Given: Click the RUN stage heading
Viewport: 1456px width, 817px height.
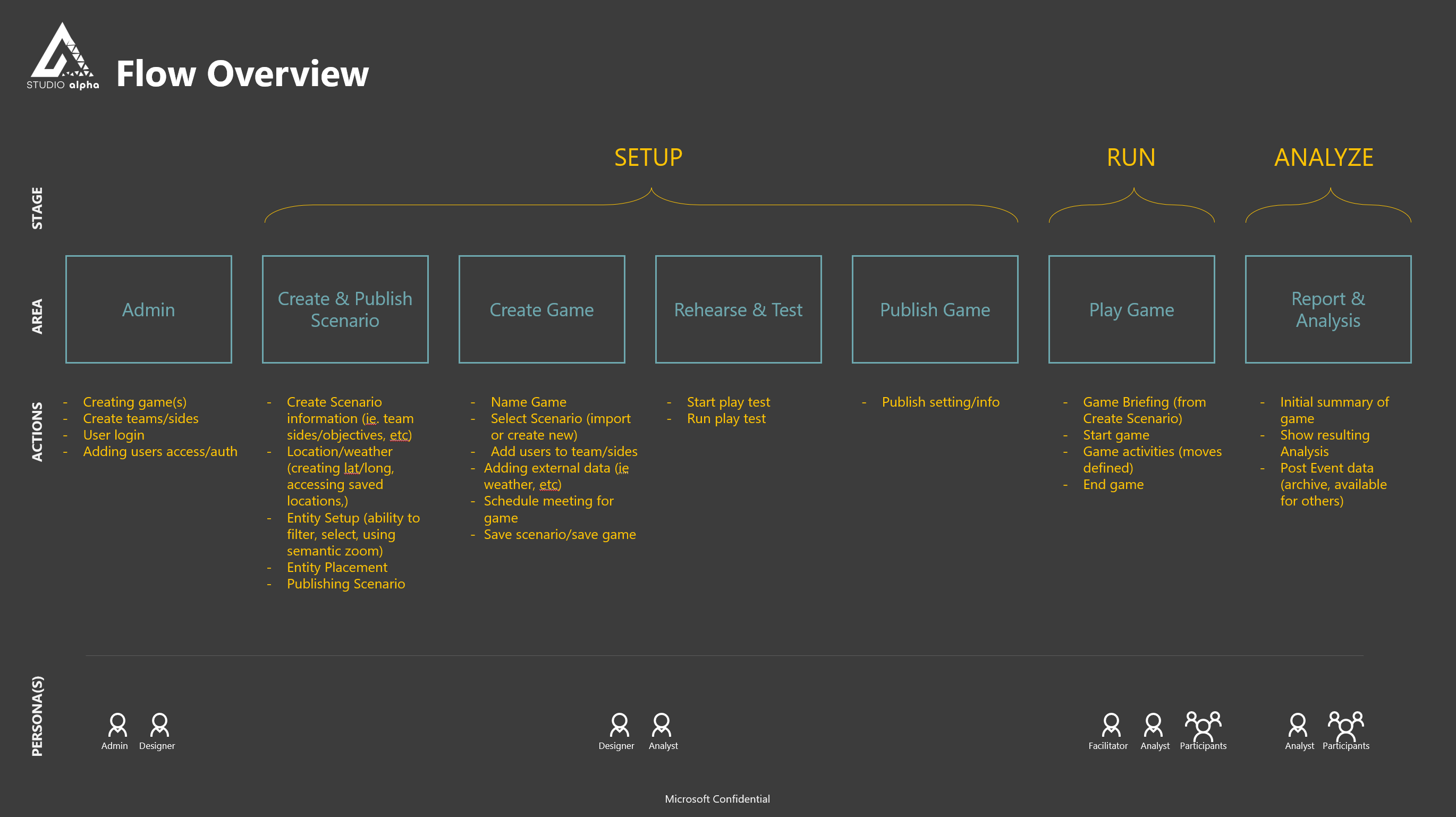Looking at the screenshot, I should (1131, 157).
